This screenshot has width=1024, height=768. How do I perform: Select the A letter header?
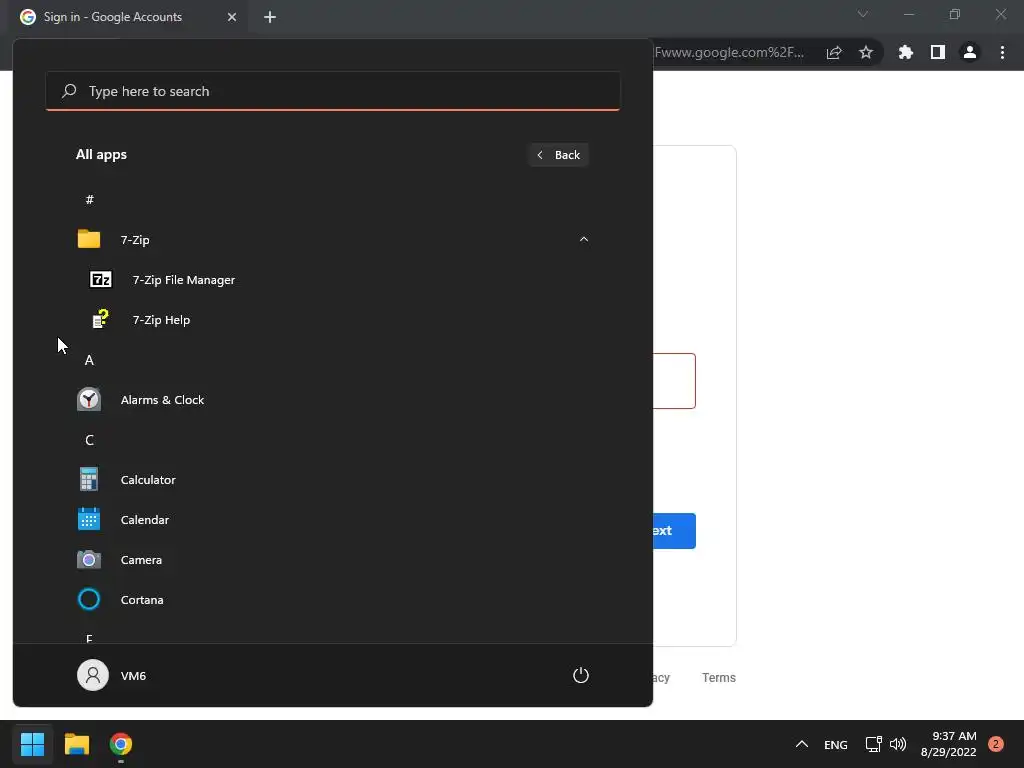click(89, 360)
